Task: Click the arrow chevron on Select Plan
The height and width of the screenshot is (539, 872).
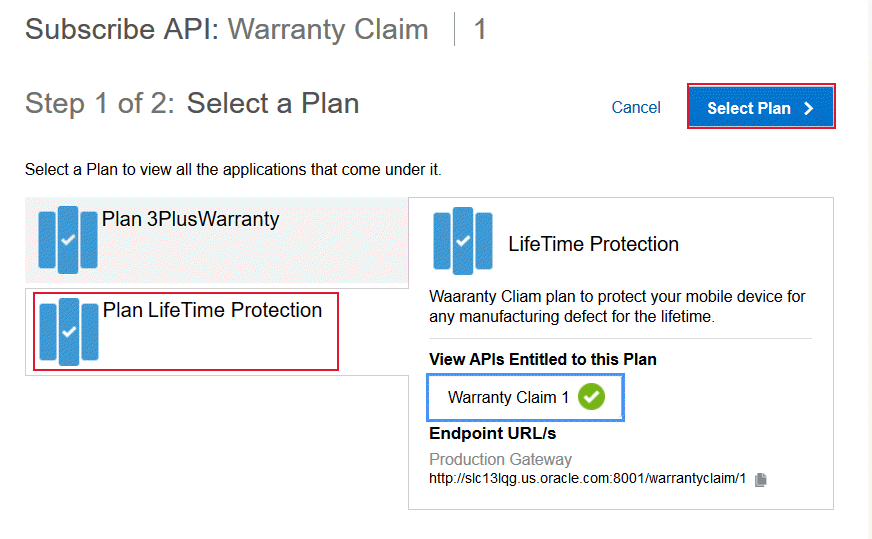Action: [809, 108]
